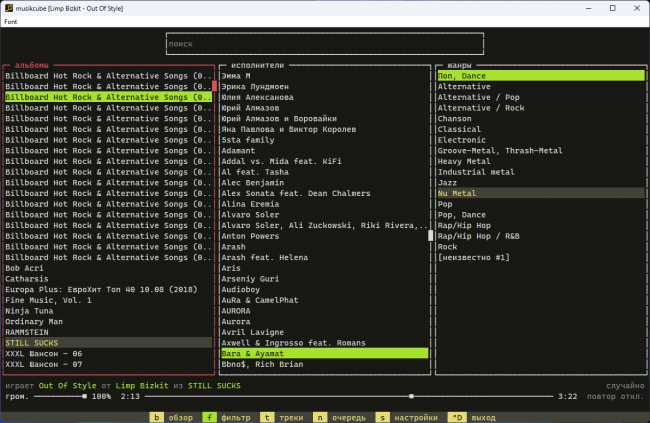Select genre Industrial metal

point(541,172)
